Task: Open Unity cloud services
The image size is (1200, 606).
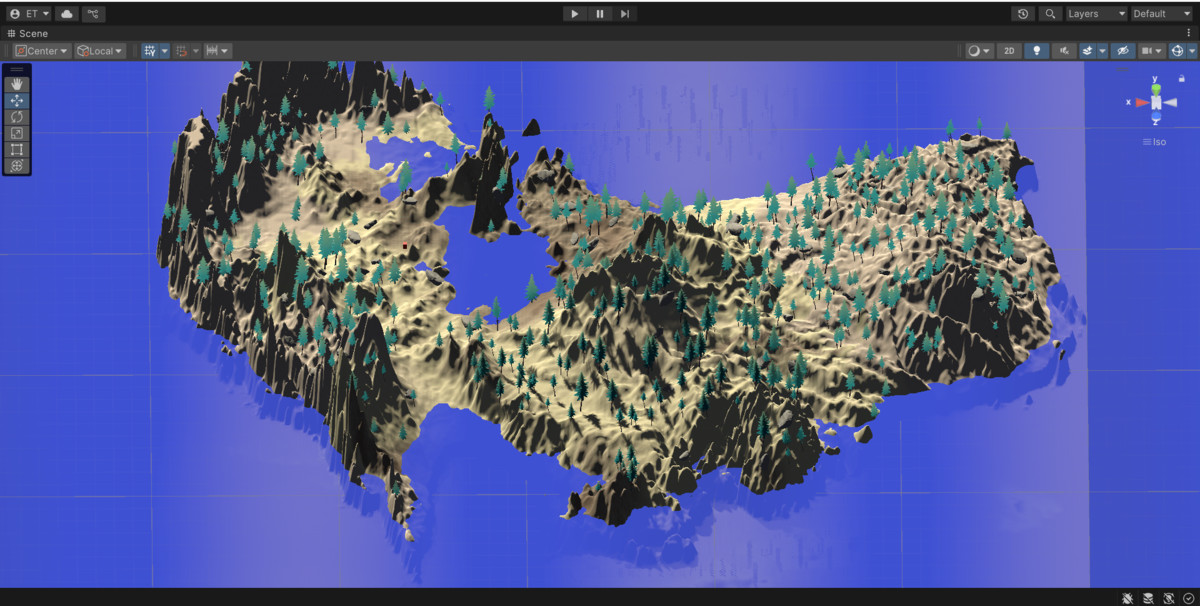Action: point(67,14)
